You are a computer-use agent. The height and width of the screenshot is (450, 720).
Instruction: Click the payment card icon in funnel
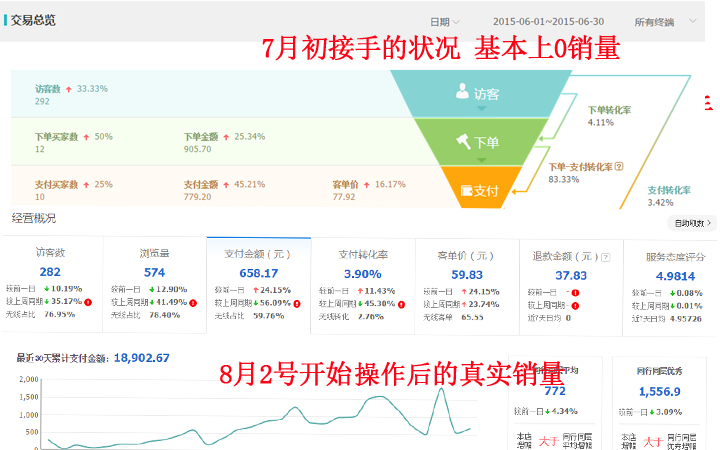pyautogui.click(x=466, y=189)
